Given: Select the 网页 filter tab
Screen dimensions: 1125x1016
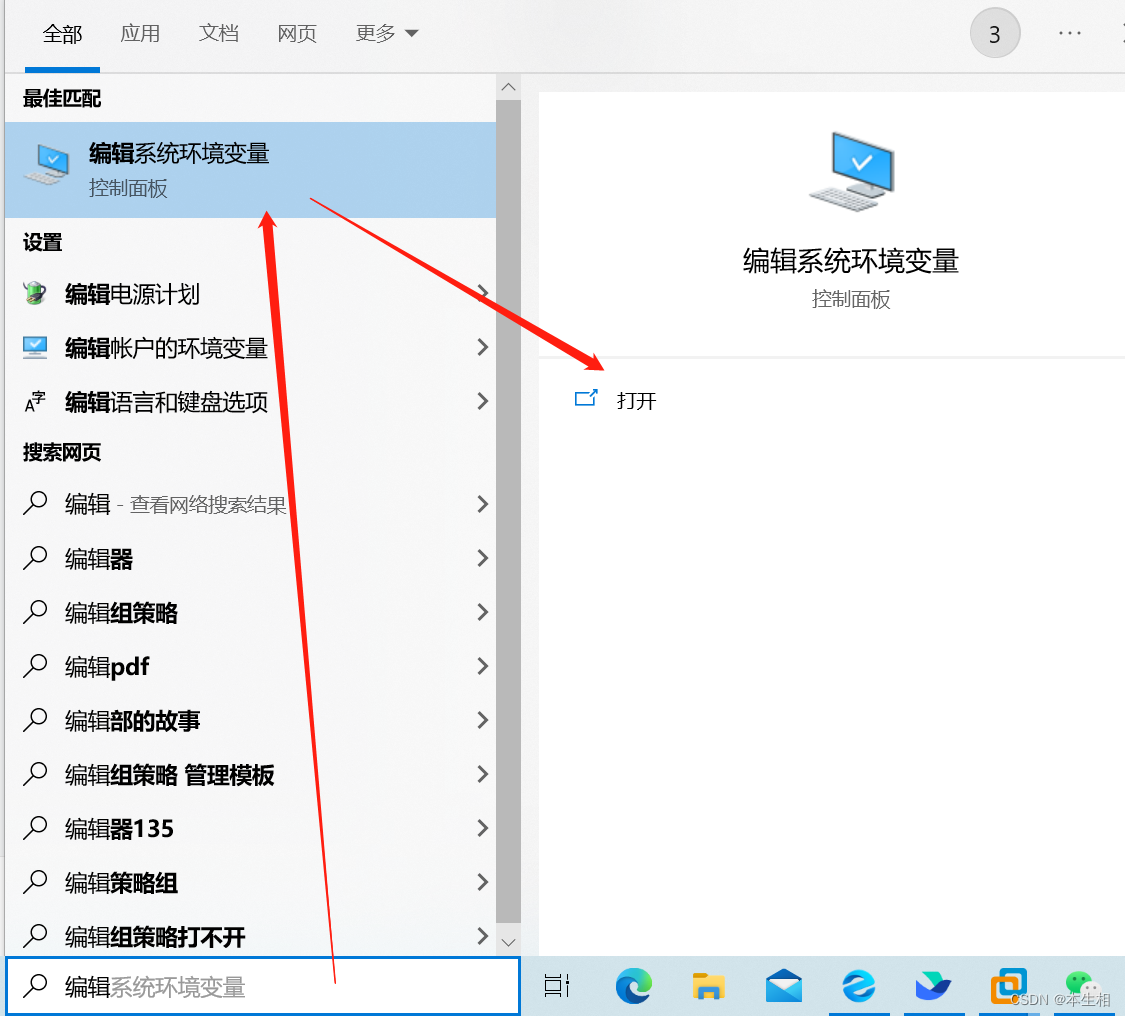Looking at the screenshot, I should (x=297, y=33).
